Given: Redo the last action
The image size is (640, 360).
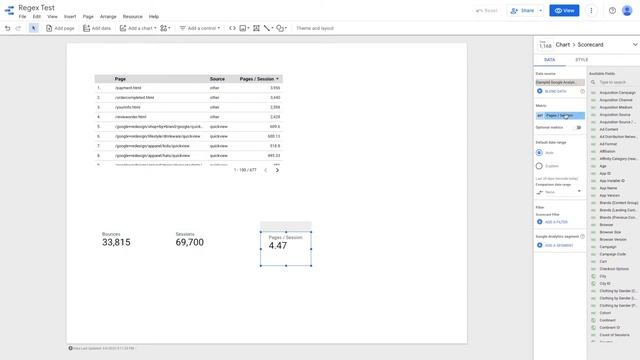Looking at the screenshot, I should click(18, 28).
